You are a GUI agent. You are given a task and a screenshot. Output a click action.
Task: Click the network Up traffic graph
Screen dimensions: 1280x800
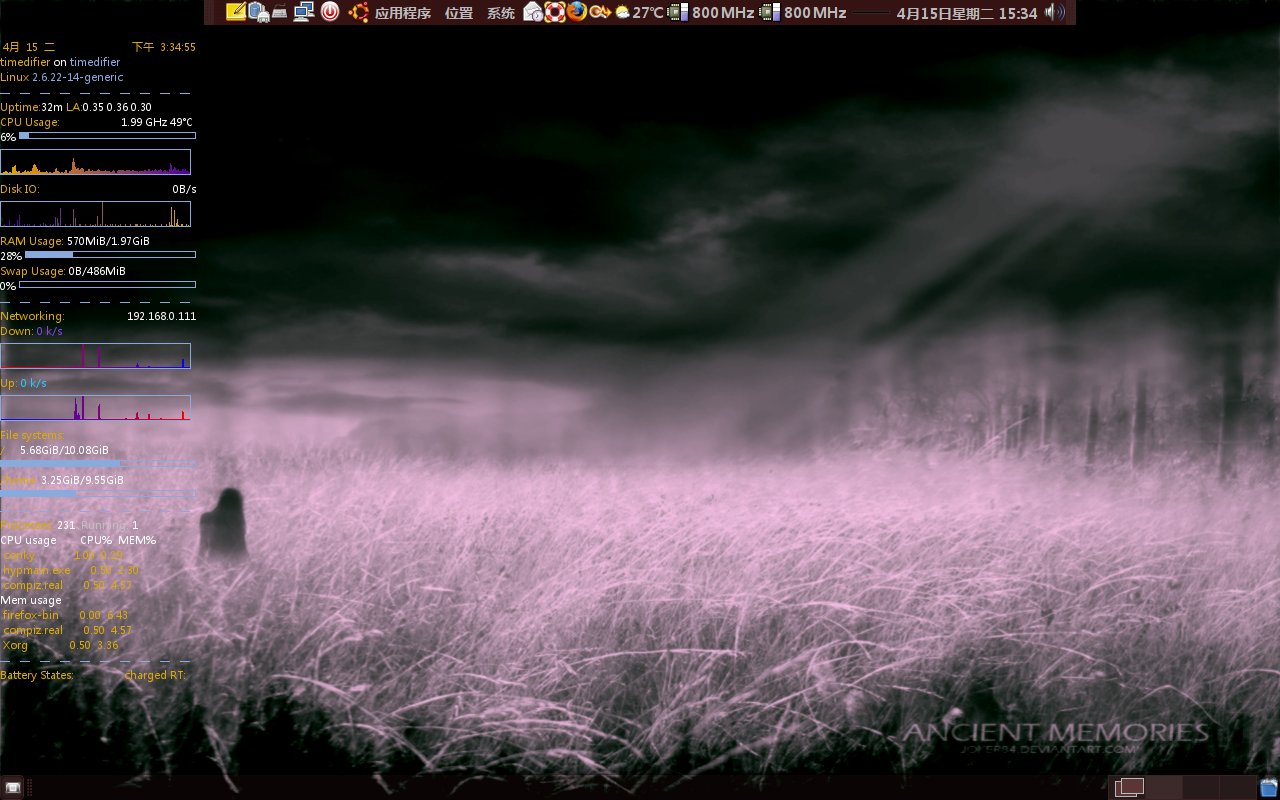click(x=95, y=407)
